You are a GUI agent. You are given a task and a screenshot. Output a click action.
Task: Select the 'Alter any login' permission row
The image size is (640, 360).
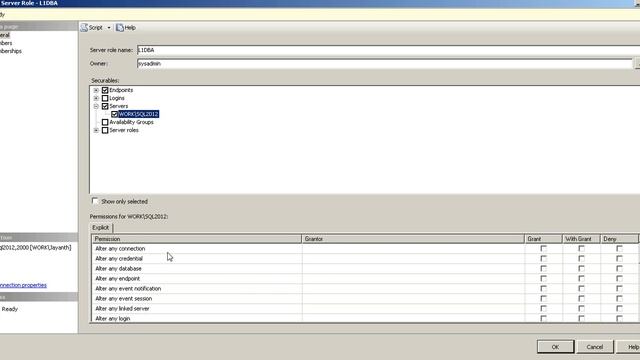[x=365, y=318]
